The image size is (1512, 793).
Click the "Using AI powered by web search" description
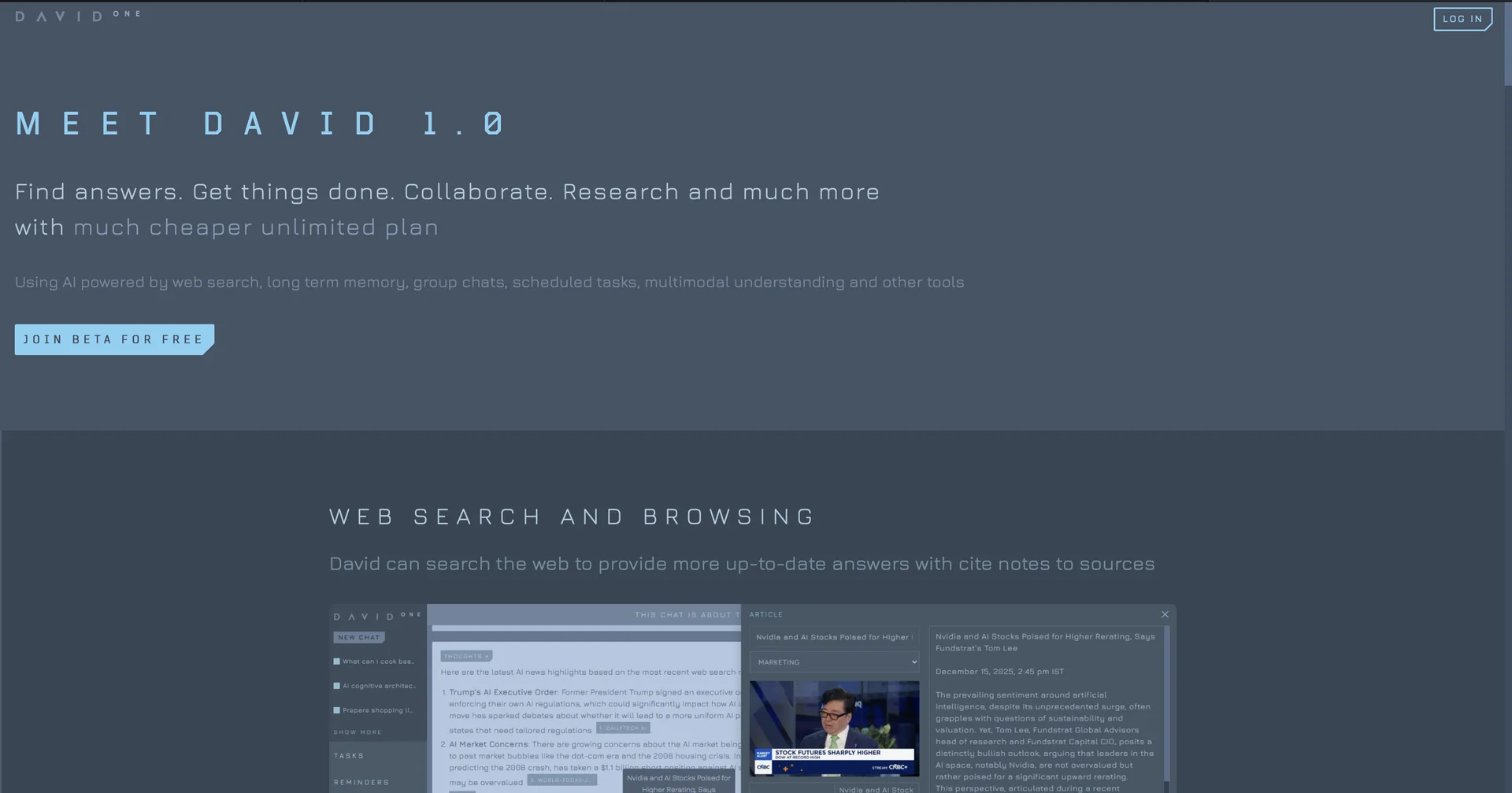point(489,282)
